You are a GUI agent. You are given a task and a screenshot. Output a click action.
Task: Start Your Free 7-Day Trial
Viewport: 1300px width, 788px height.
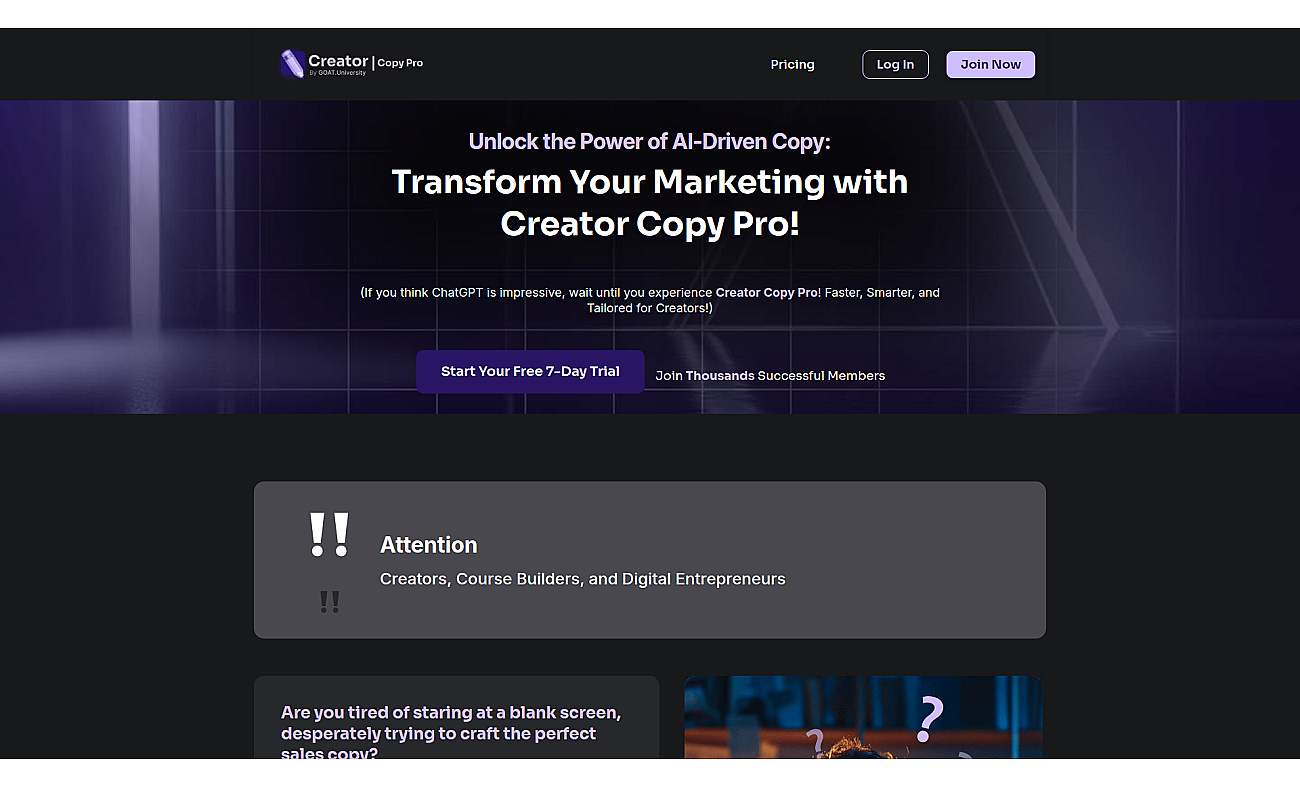point(530,371)
